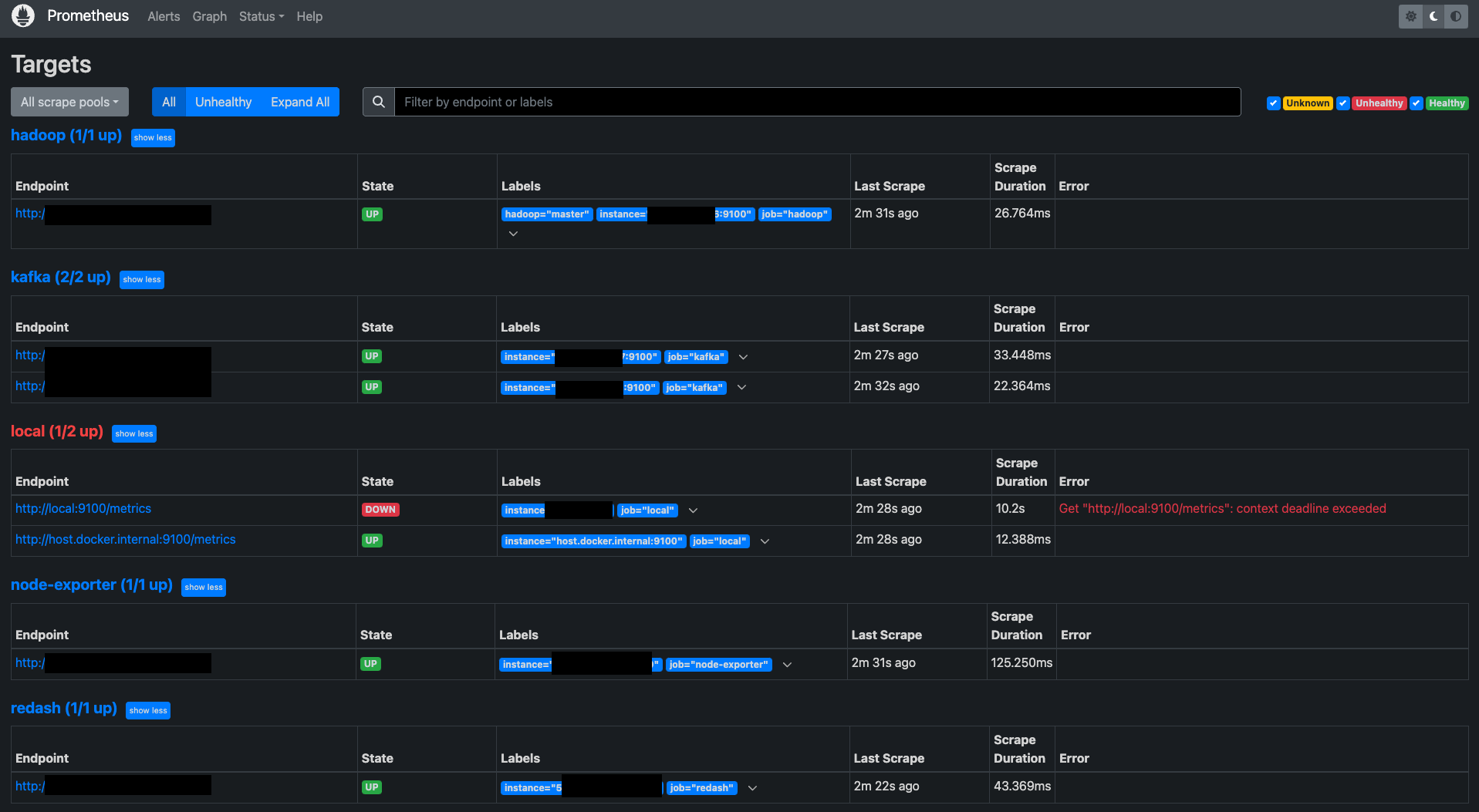Open the Help page
Image resolution: width=1479 pixels, height=812 pixels.
(309, 16)
